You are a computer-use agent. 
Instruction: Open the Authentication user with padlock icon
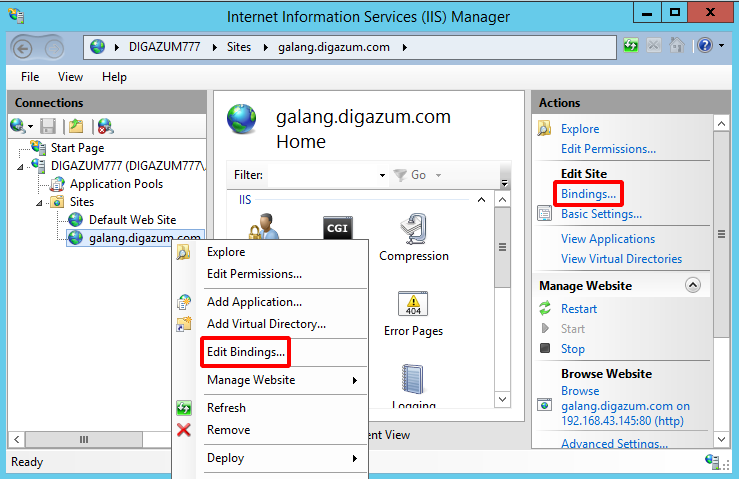[264, 226]
